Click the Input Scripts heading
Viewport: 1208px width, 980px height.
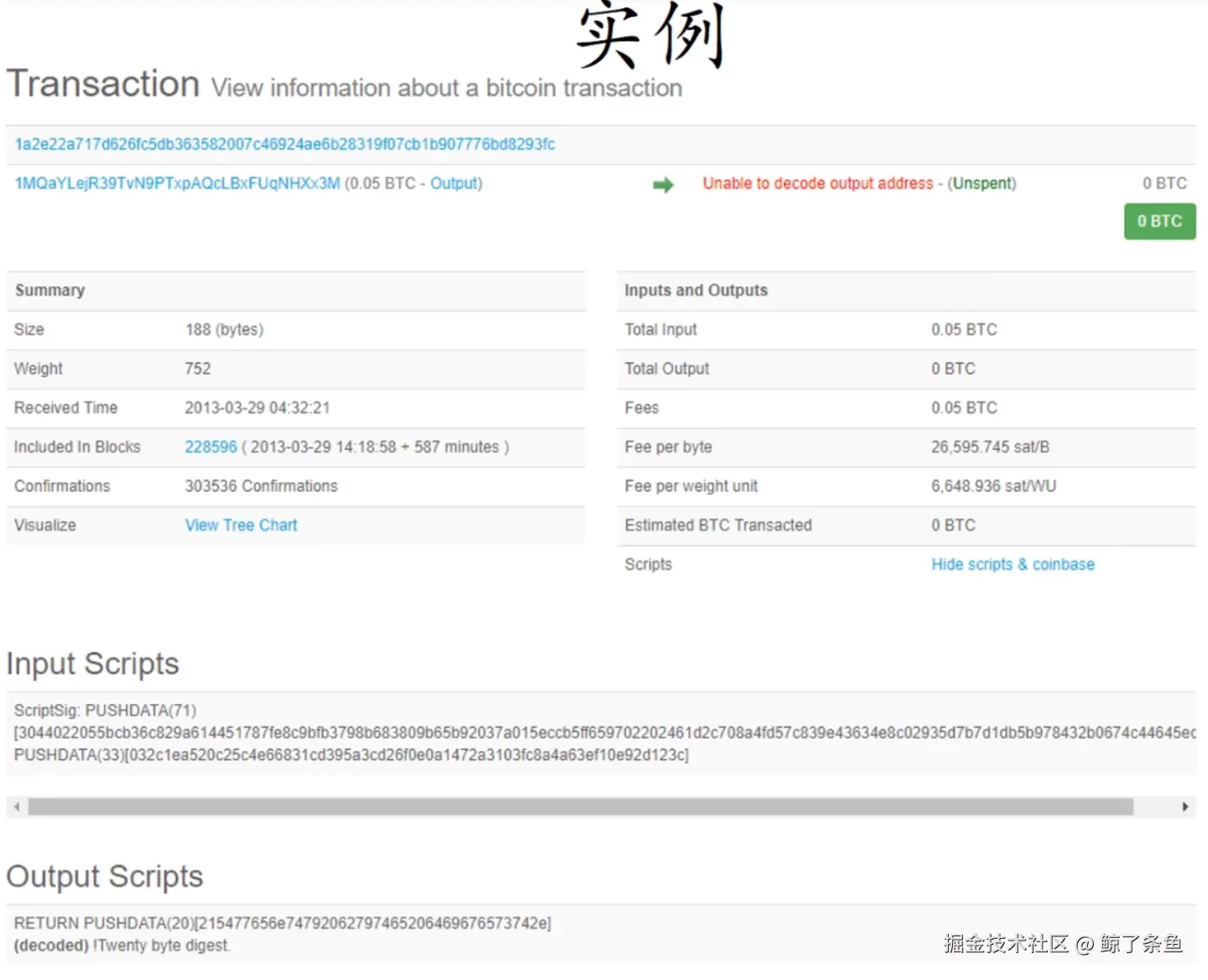point(92,664)
